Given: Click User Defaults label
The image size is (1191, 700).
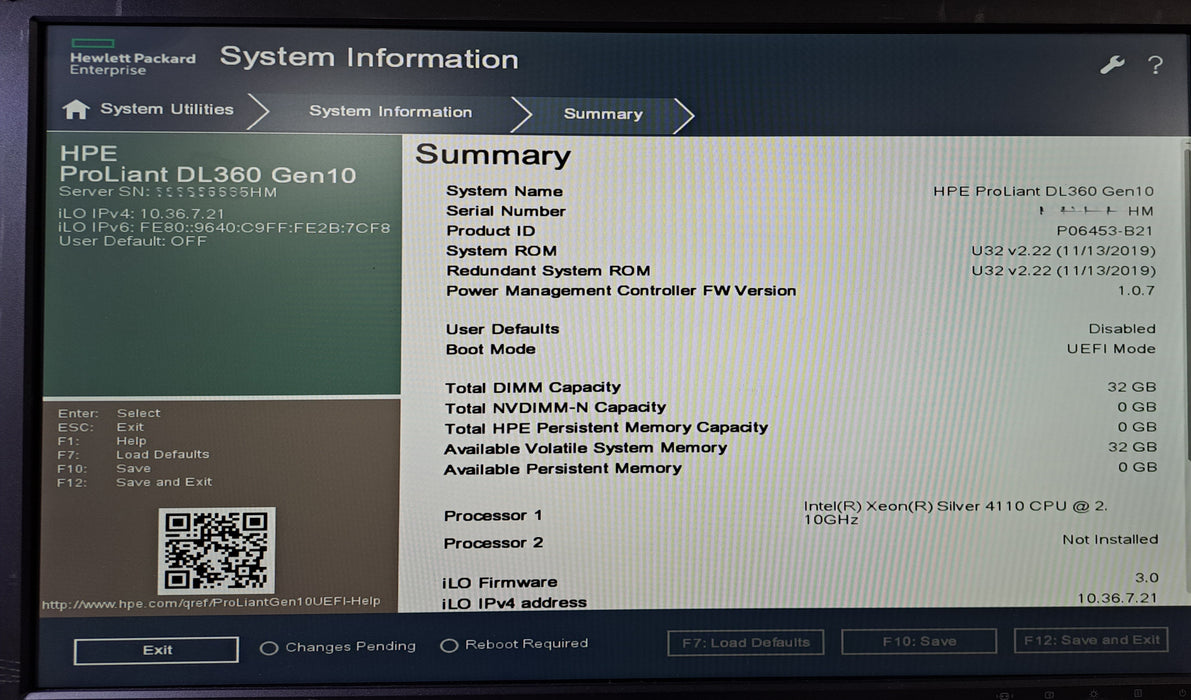Looking at the screenshot, I should click(x=502, y=330).
